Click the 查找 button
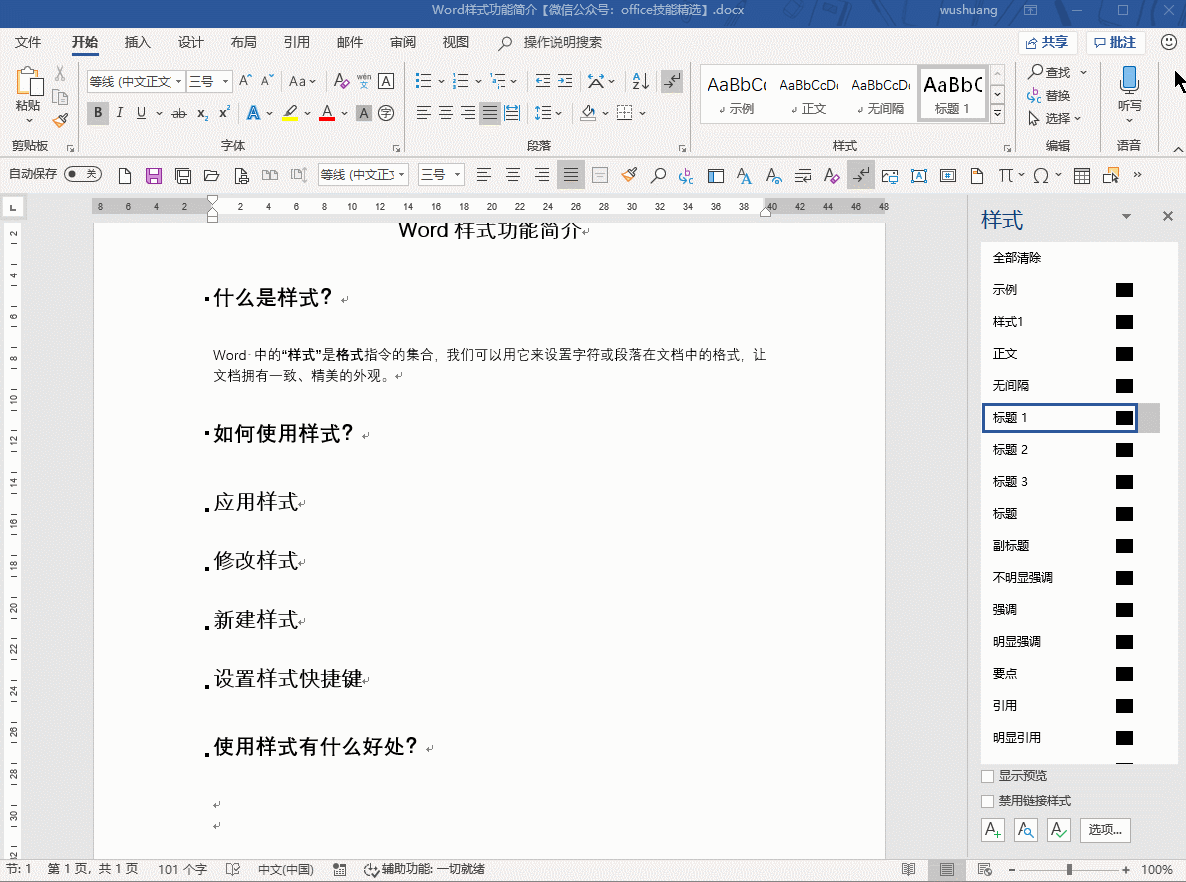Screen dimensions: 1186x882 [x=1049, y=73]
